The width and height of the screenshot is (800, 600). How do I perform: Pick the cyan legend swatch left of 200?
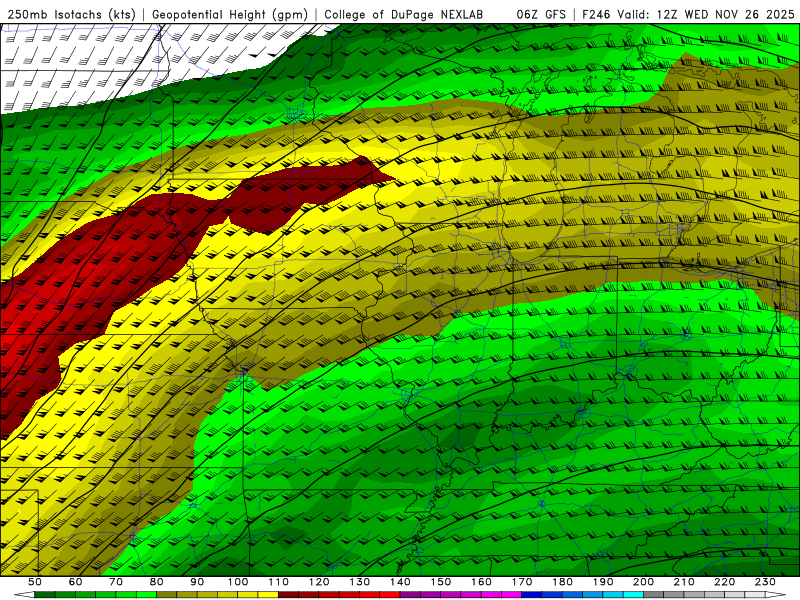(633, 595)
